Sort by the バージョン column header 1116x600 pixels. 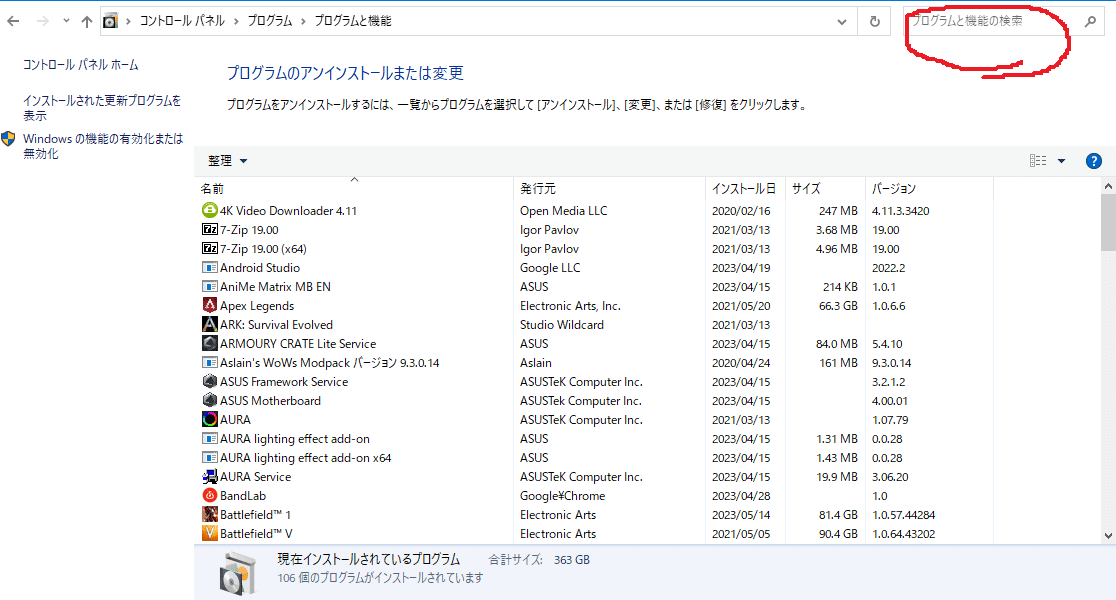click(x=929, y=189)
